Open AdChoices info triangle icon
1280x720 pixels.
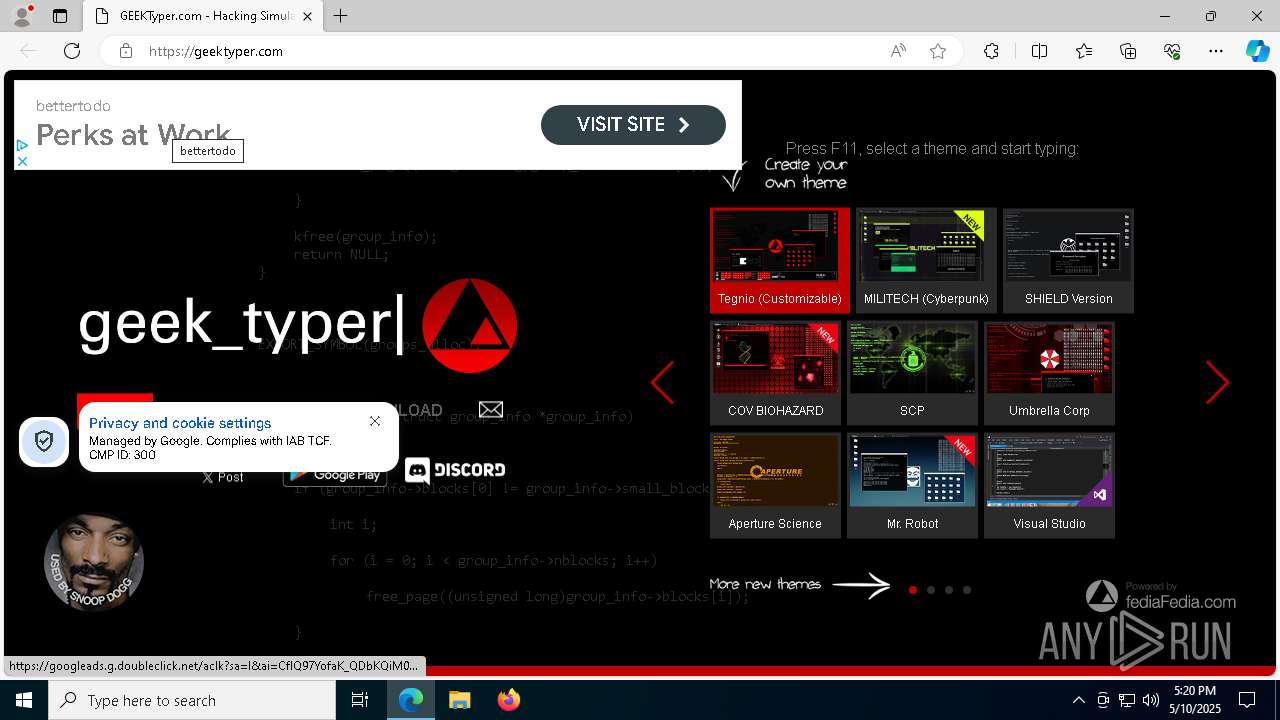point(22,146)
